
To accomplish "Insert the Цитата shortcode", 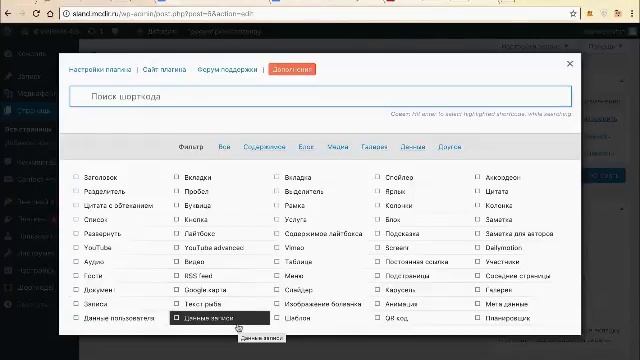I will click(497, 191).
